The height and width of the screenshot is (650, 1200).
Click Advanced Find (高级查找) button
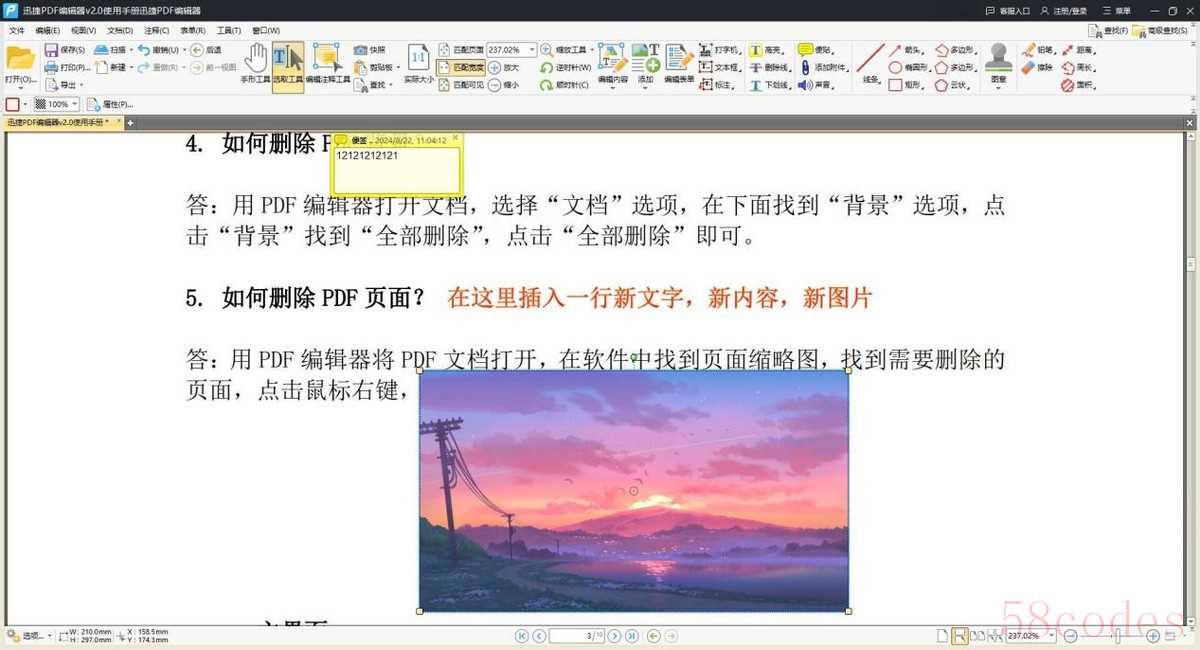[x=1161, y=31]
